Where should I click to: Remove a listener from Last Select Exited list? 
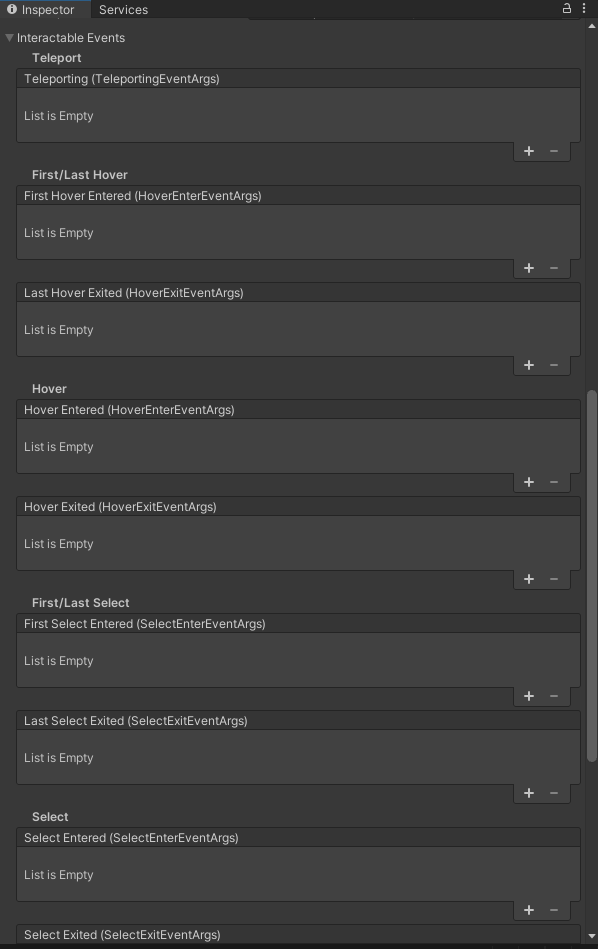[554, 793]
